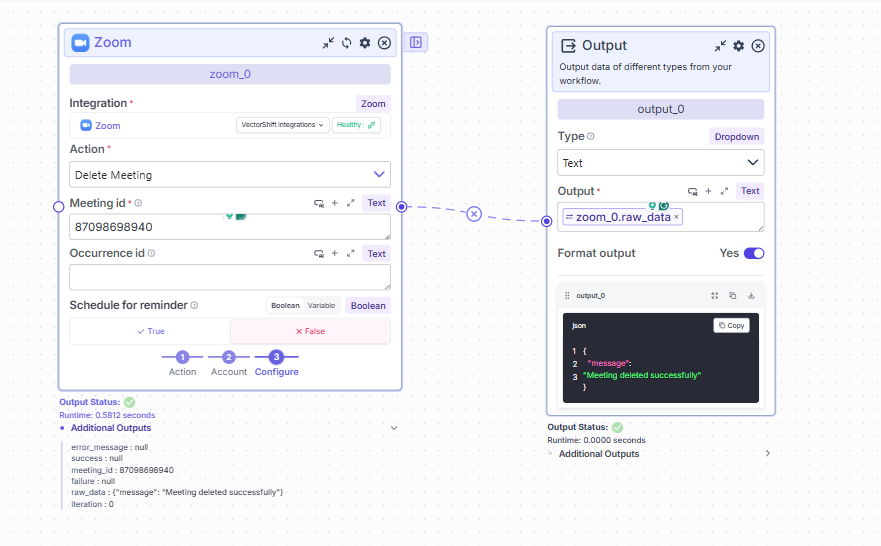Click the Zoom node success status checkmark
Image resolution: width=881 pixels, height=546 pixels.
130,402
